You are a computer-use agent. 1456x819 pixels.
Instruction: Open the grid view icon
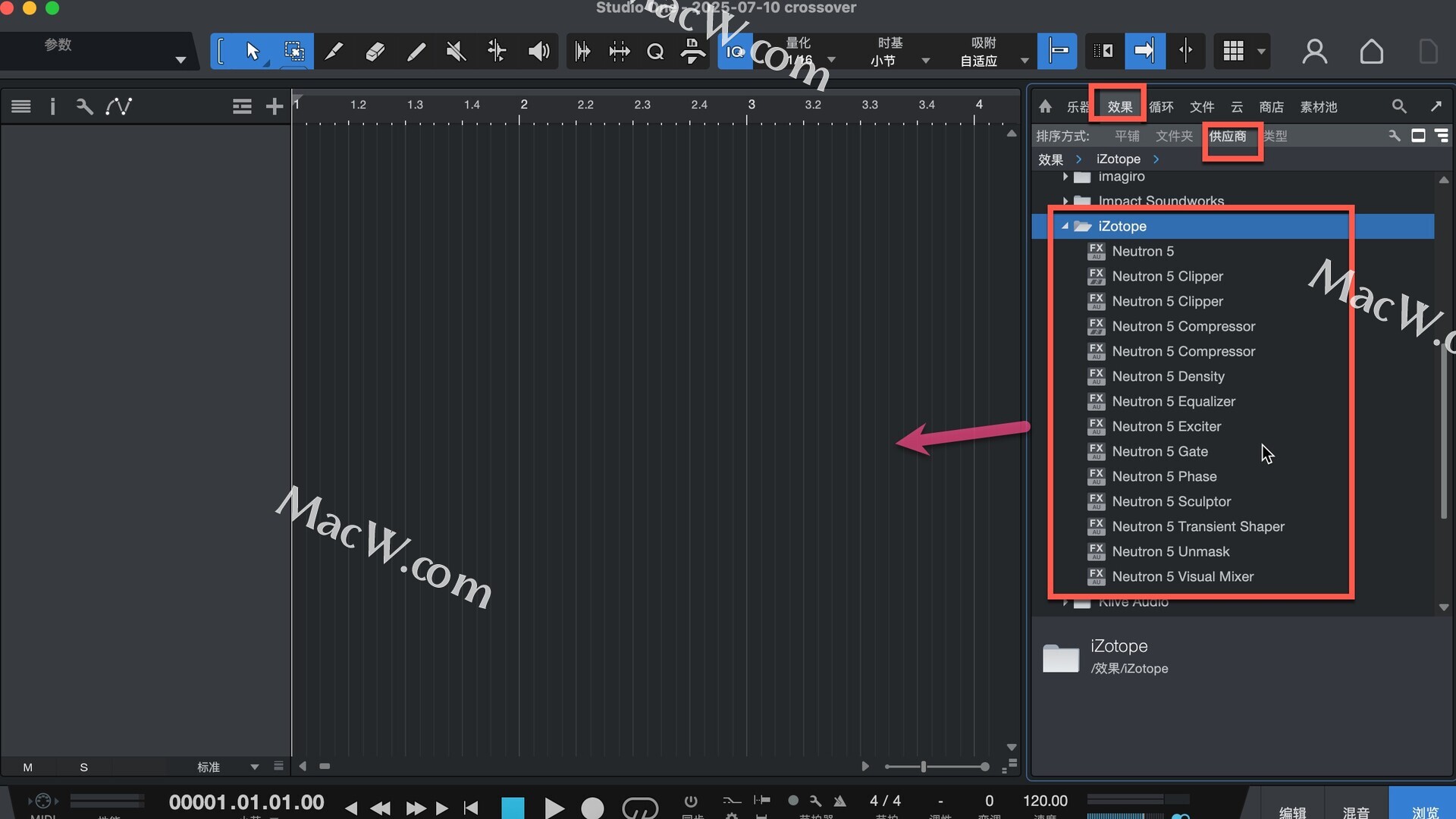click(1234, 52)
